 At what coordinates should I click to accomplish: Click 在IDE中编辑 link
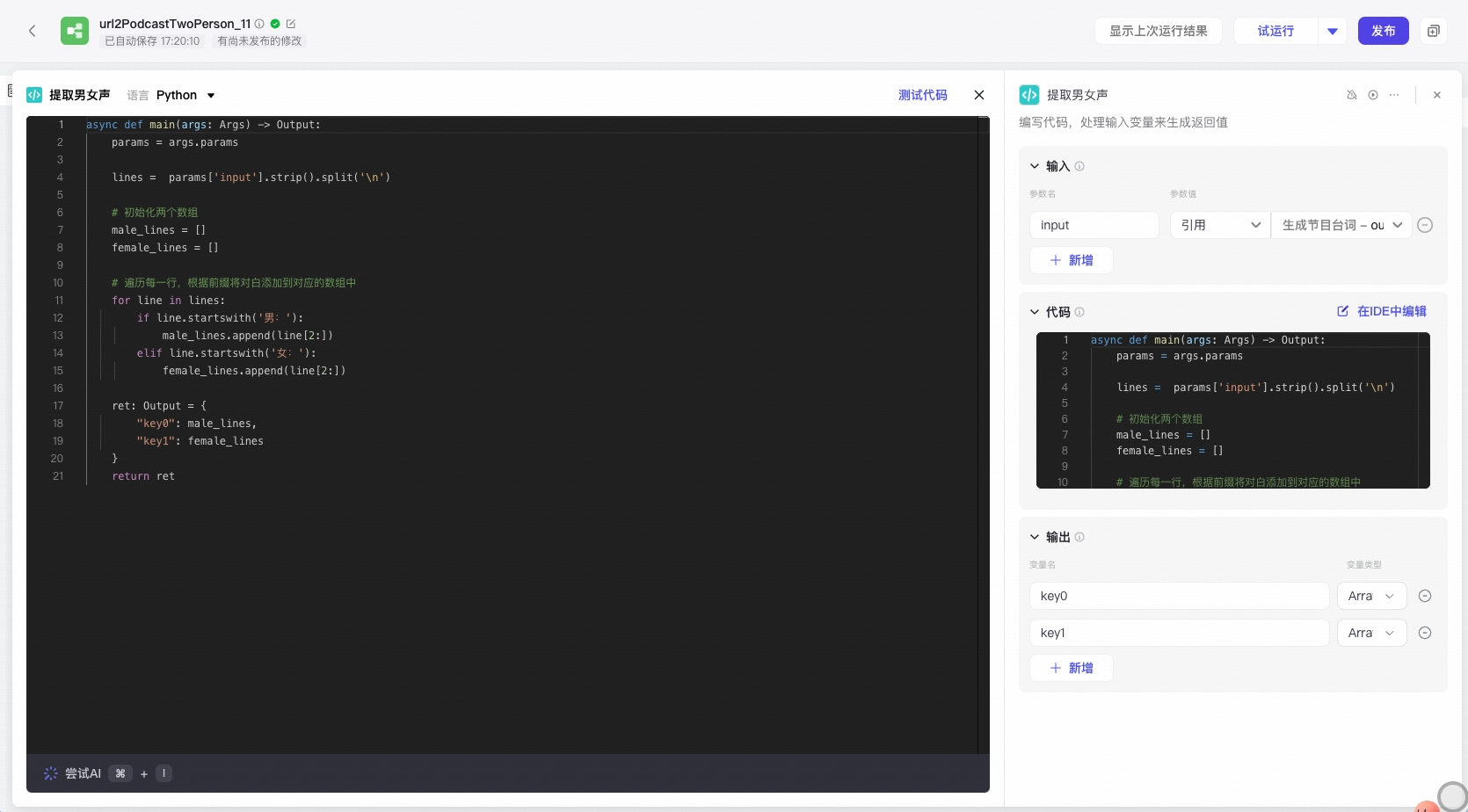point(1382,311)
